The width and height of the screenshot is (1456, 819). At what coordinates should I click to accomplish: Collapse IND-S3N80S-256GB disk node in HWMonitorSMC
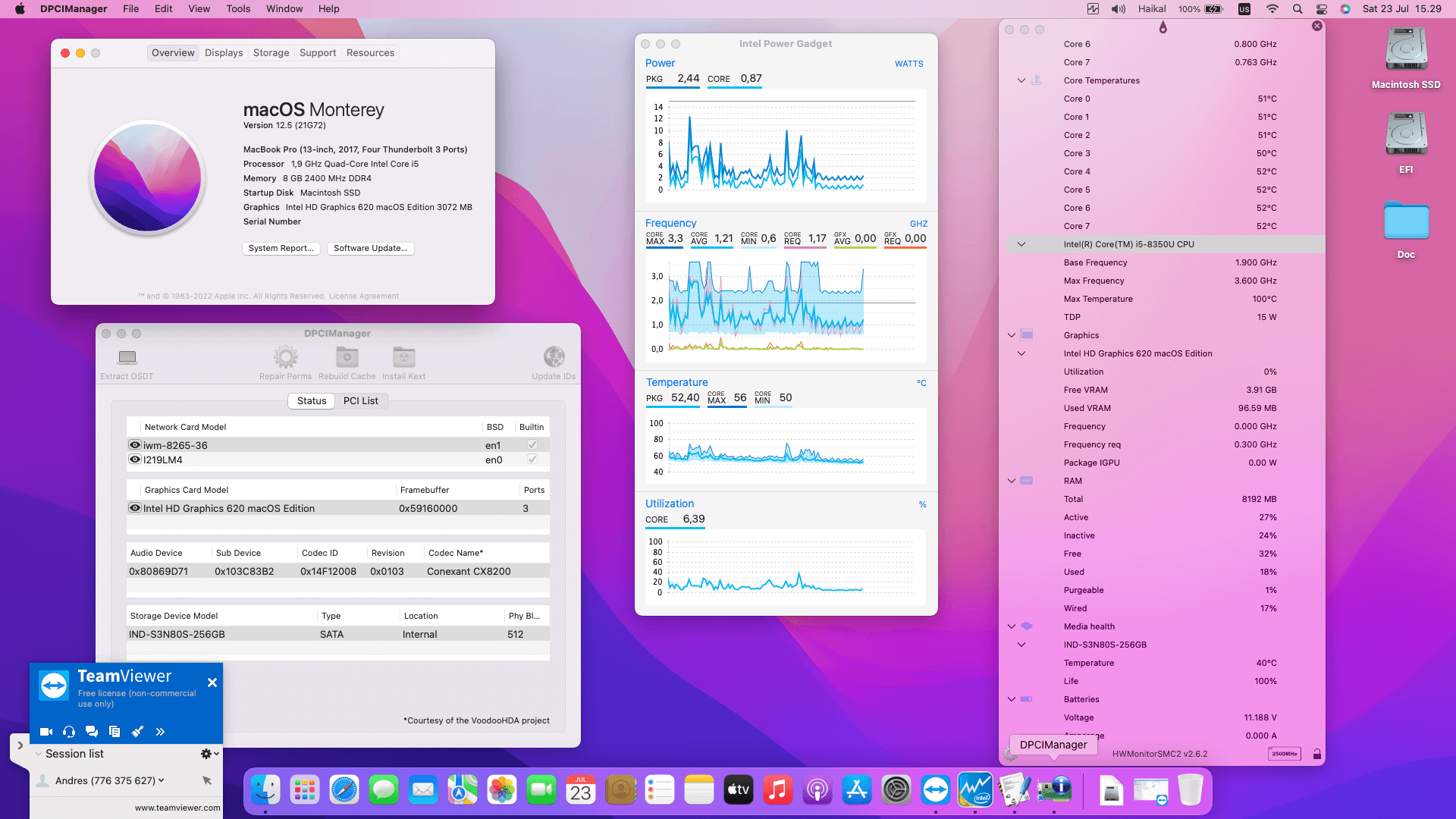point(1021,645)
